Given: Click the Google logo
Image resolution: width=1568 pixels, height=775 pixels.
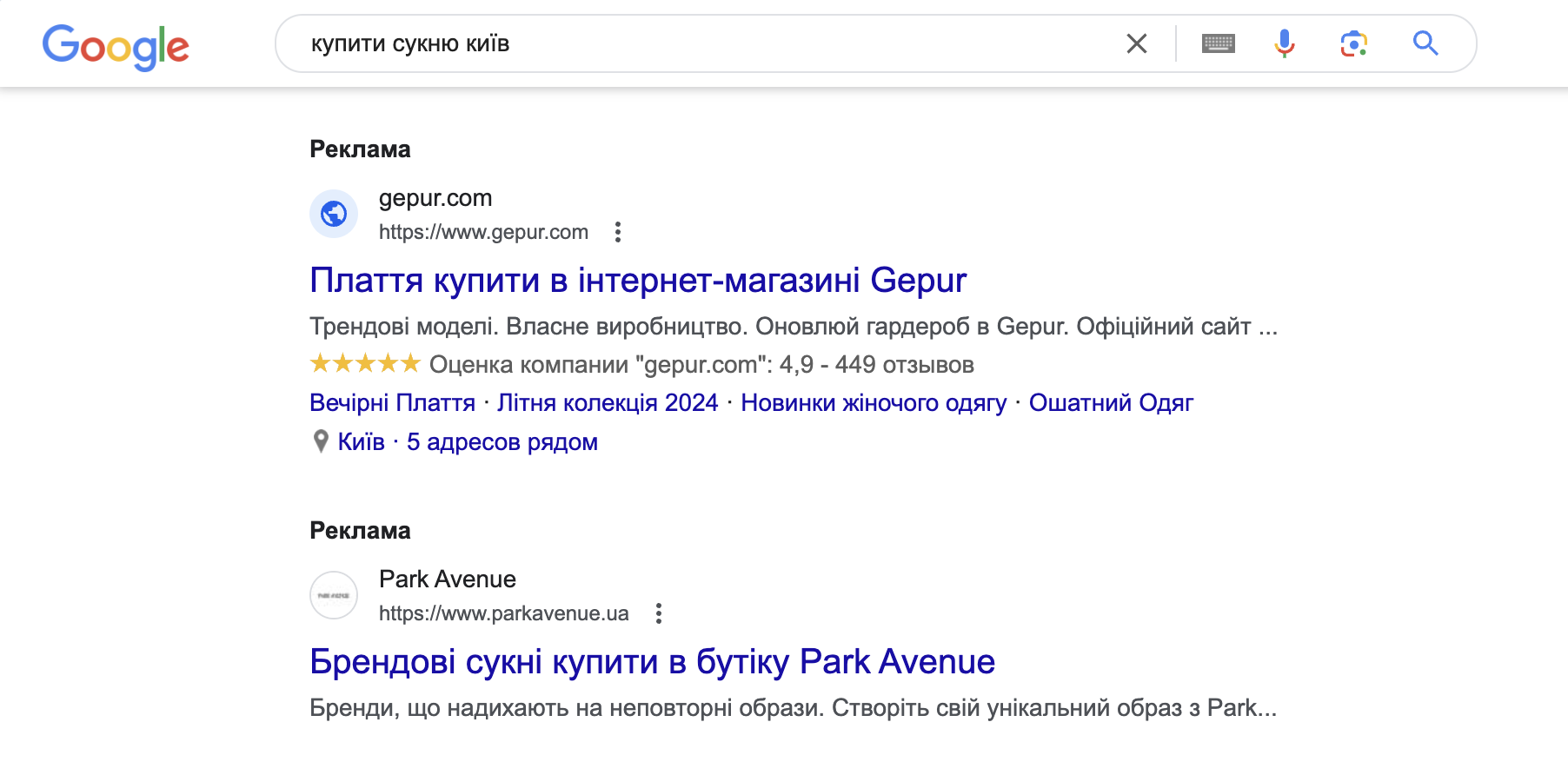Looking at the screenshot, I should pos(116,46).
